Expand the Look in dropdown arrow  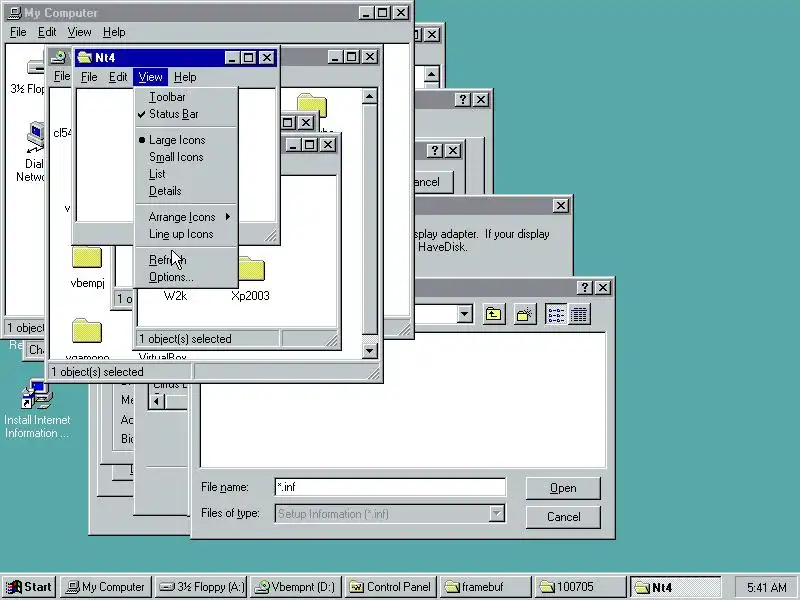464,314
